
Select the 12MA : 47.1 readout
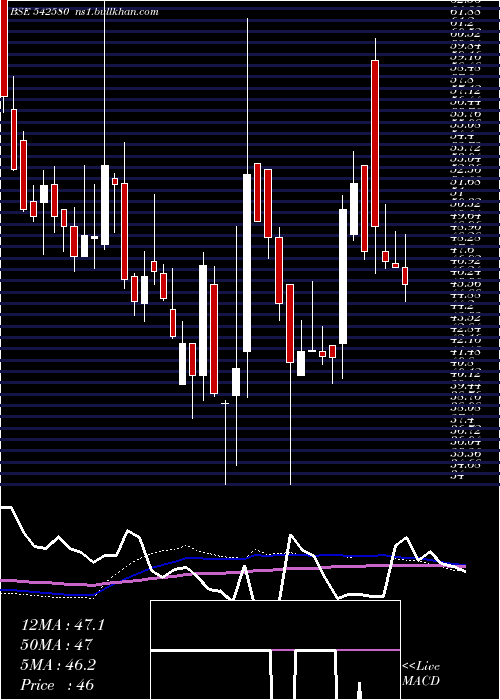tap(62, 625)
